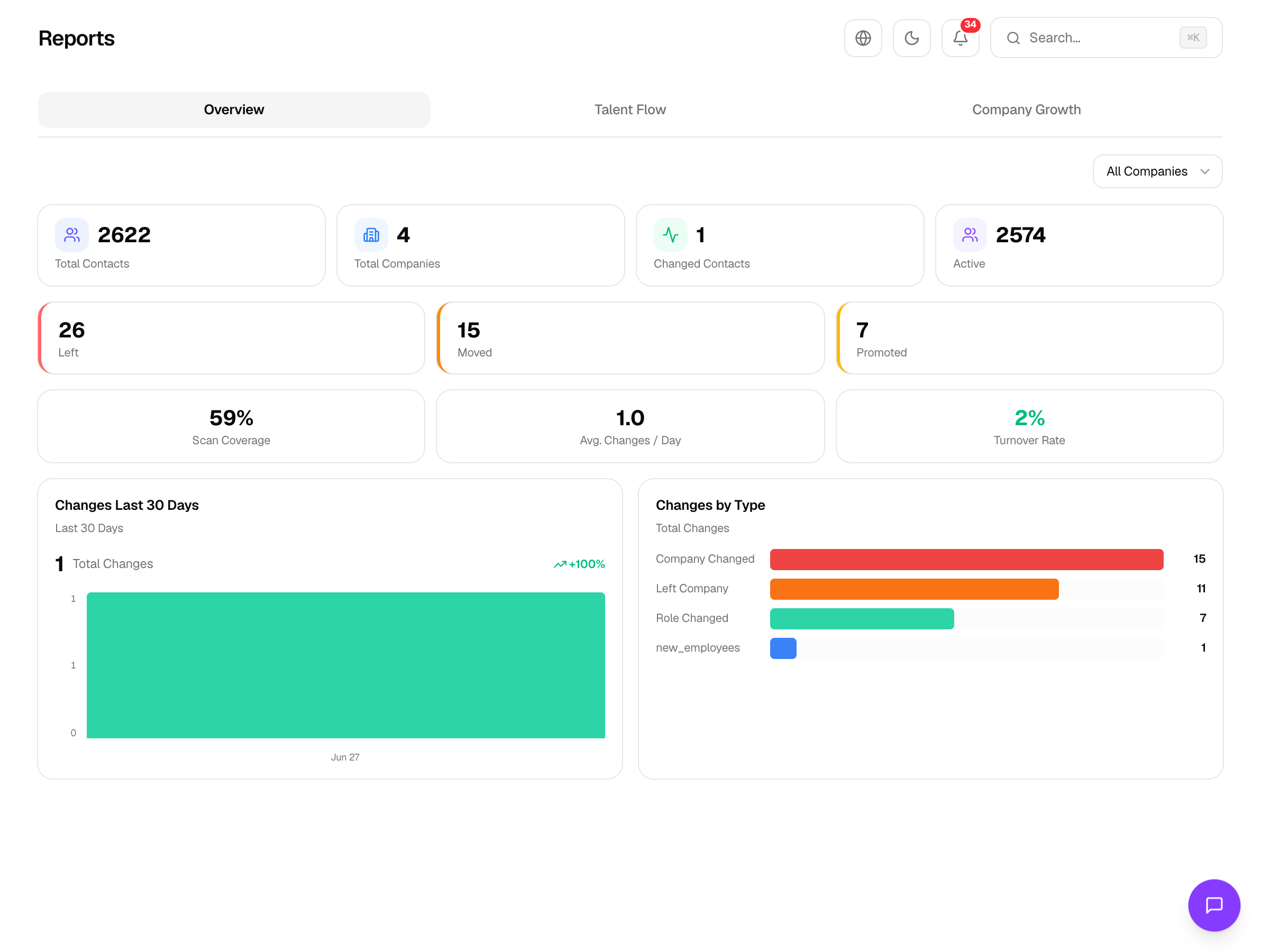Select the 15 Moved card
Image resolution: width=1261 pixels, height=952 pixels.
point(631,338)
